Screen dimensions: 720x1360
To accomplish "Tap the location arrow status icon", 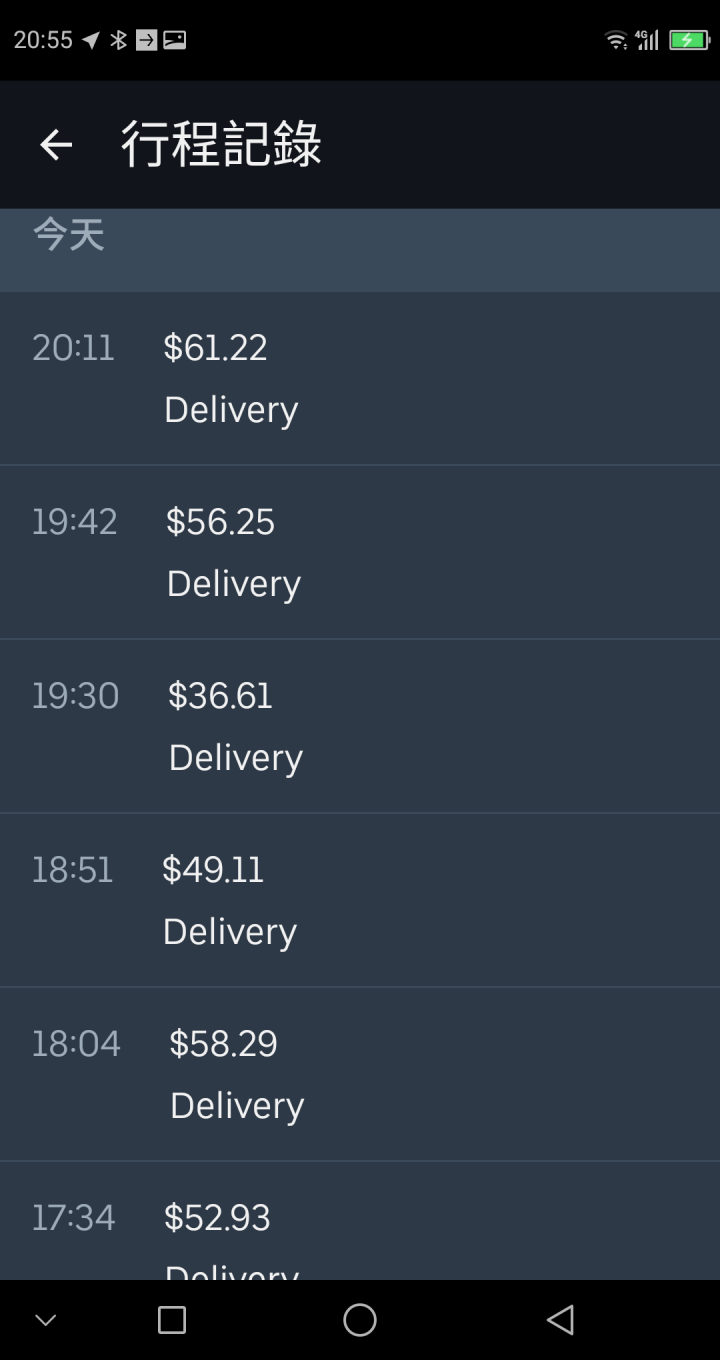I will [x=91, y=40].
